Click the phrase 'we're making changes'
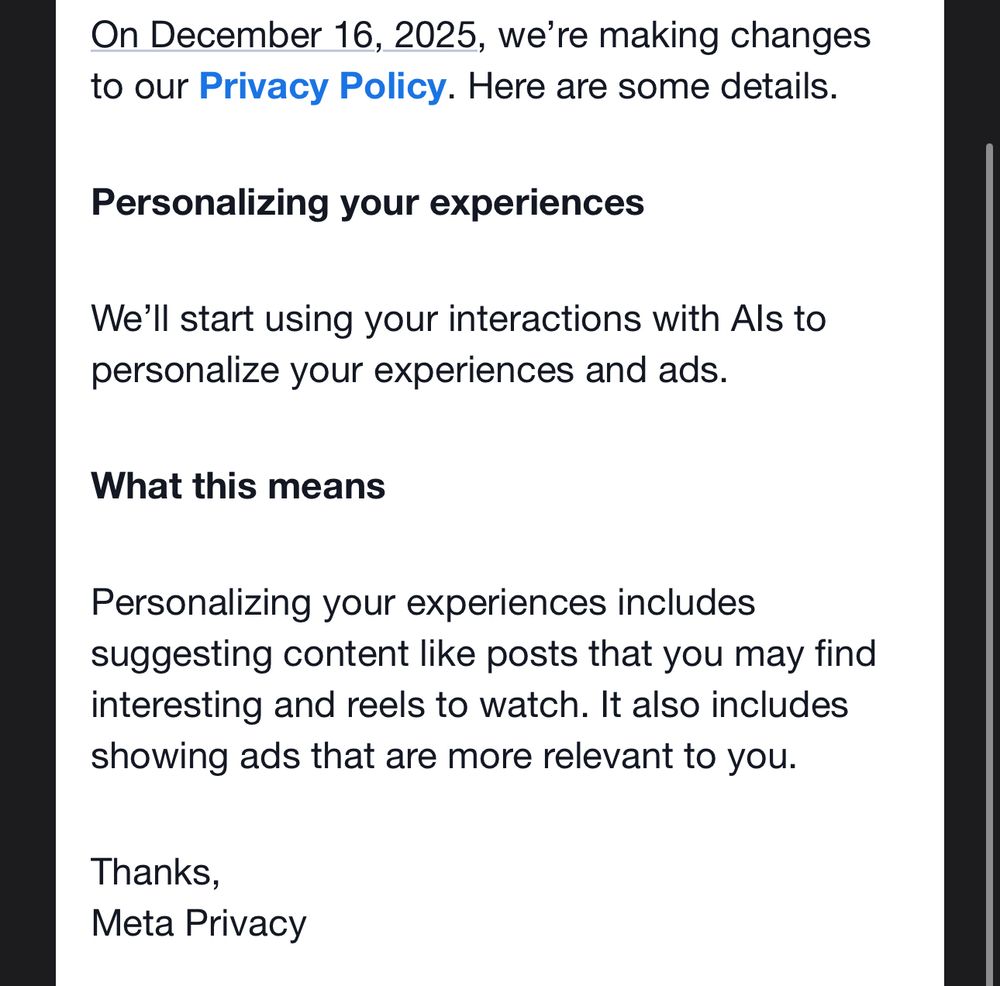1000x986 pixels. 683,35
